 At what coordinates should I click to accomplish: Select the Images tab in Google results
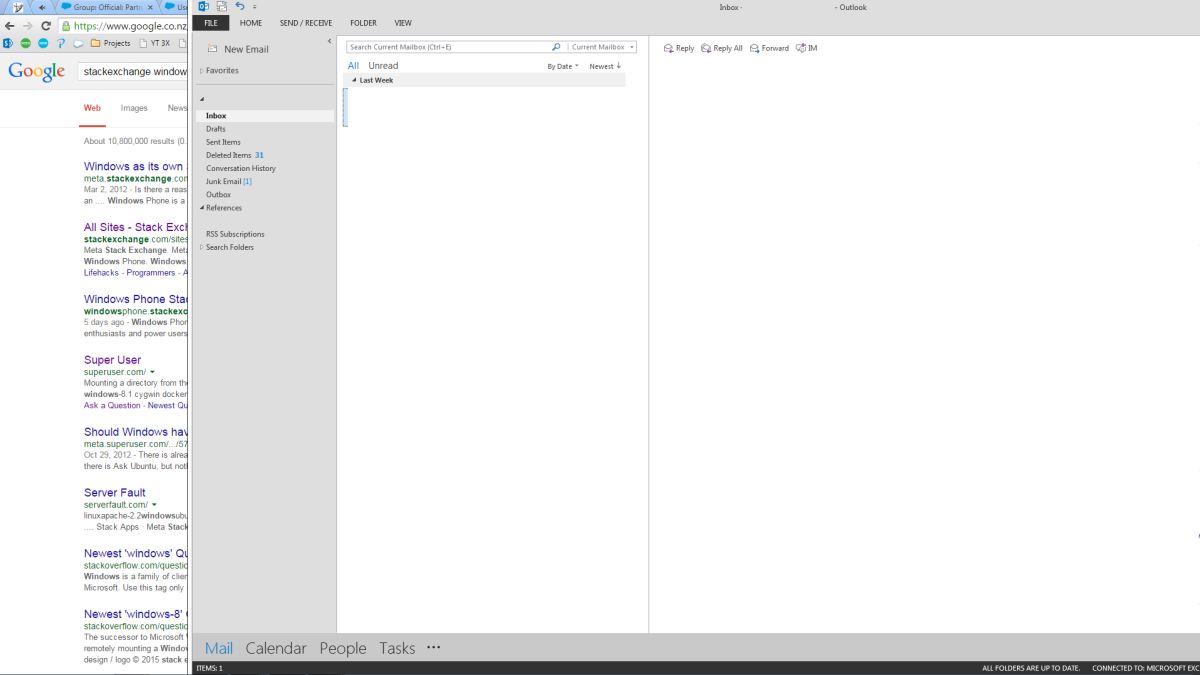(134, 108)
